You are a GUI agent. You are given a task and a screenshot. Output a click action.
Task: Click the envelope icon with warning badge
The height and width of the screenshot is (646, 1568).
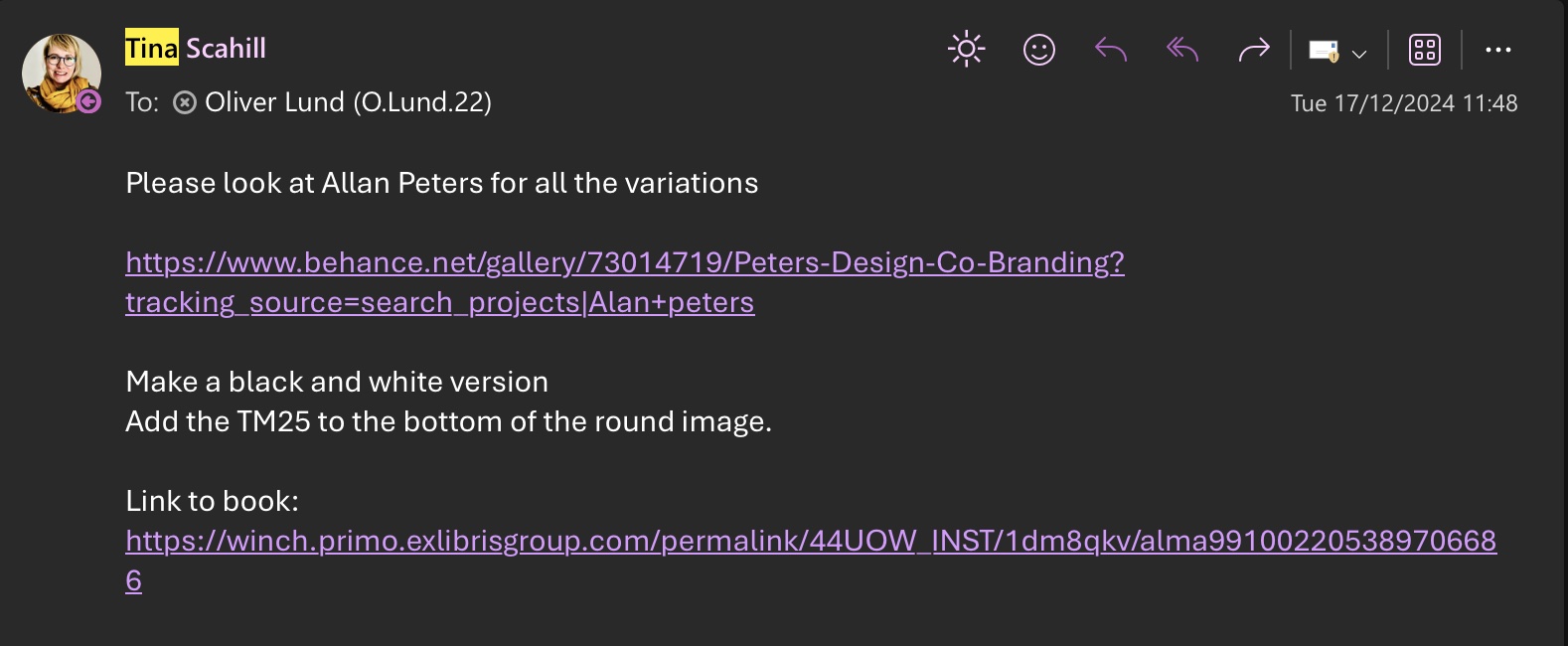click(1324, 51)
